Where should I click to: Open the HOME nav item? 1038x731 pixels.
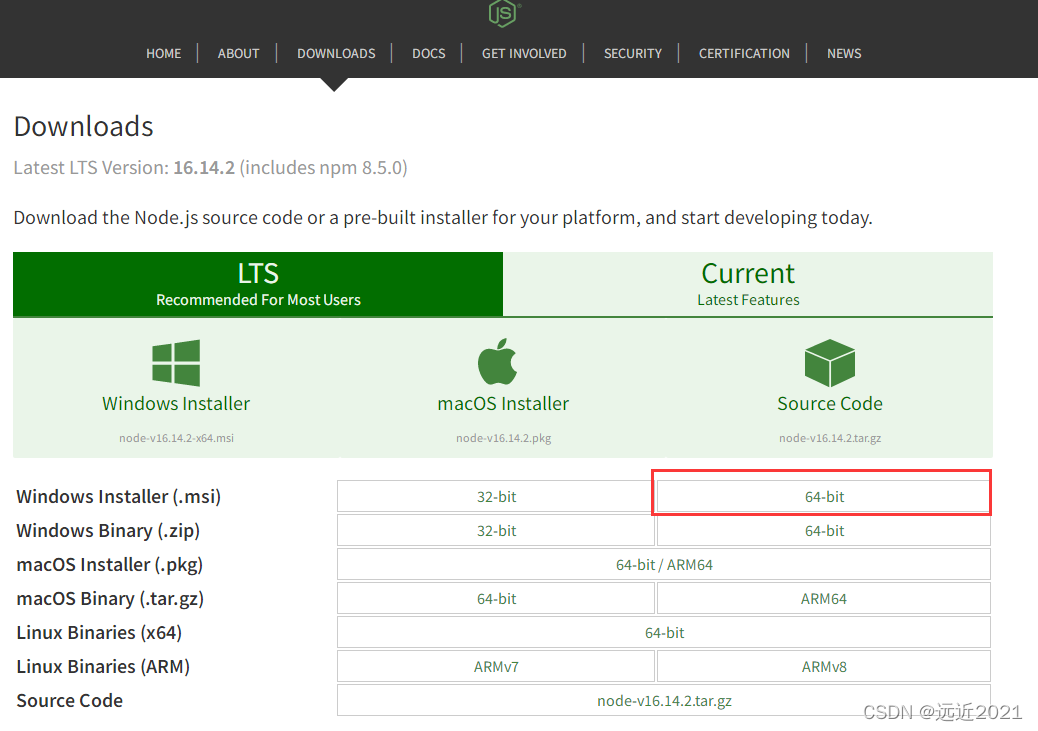point(164,54)
